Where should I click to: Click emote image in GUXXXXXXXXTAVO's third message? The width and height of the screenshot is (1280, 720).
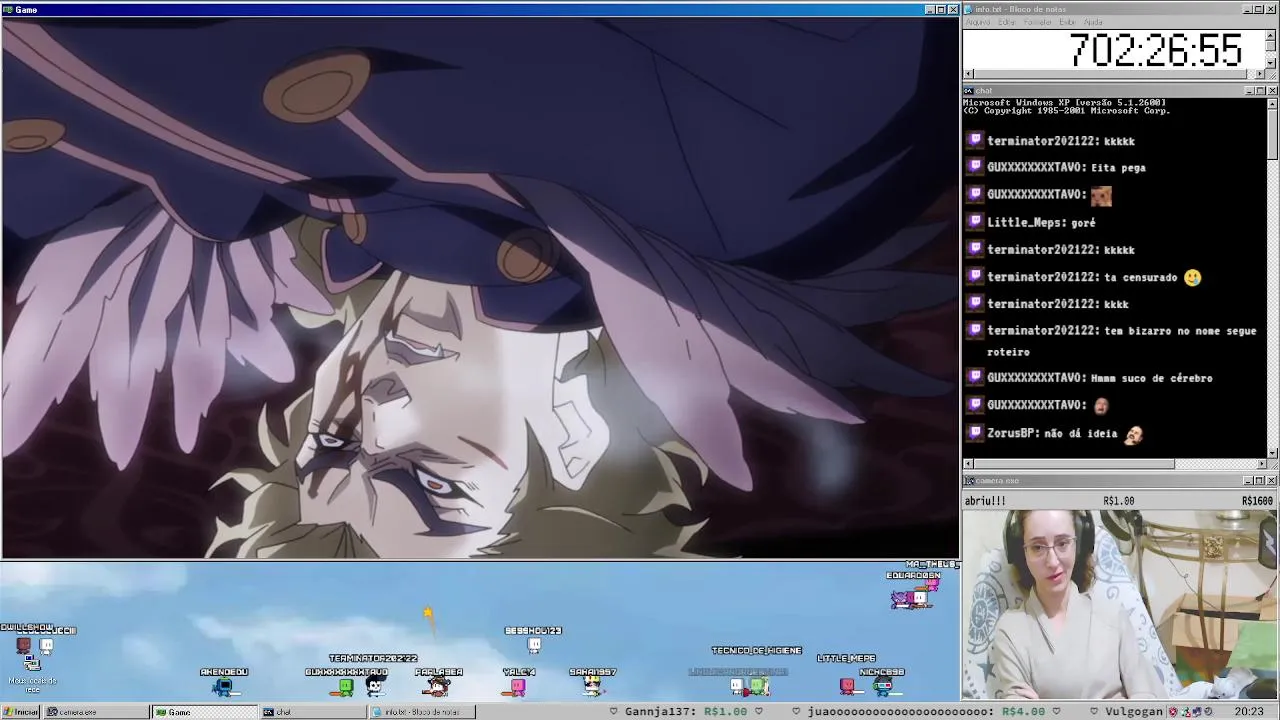[x=1101, y=195]
